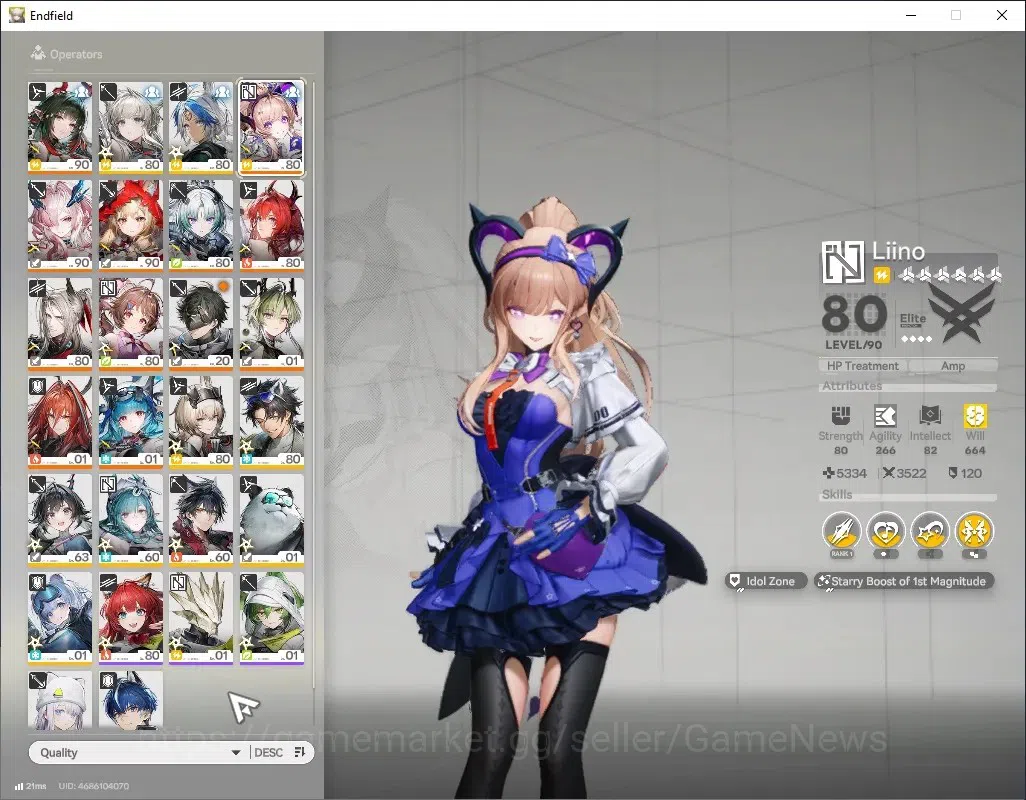Select the crowned blonde operator at level 80
This screenshot has height=800, width=1026.
tap(201, 421)
